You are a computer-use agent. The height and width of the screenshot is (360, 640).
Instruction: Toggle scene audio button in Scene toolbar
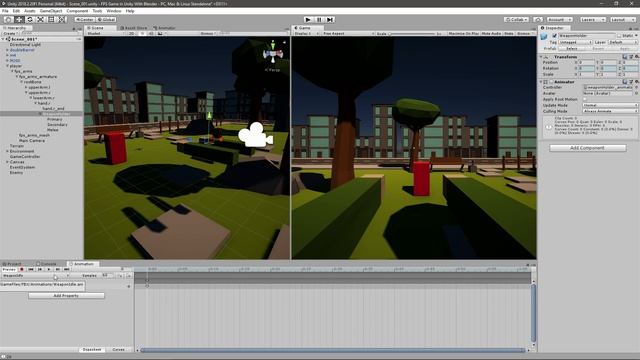(x=151, y=33)
